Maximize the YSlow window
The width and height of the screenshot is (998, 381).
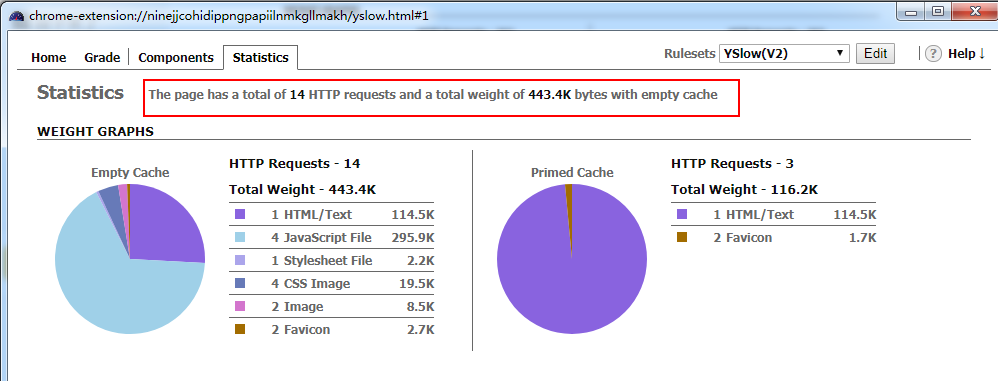938,11
